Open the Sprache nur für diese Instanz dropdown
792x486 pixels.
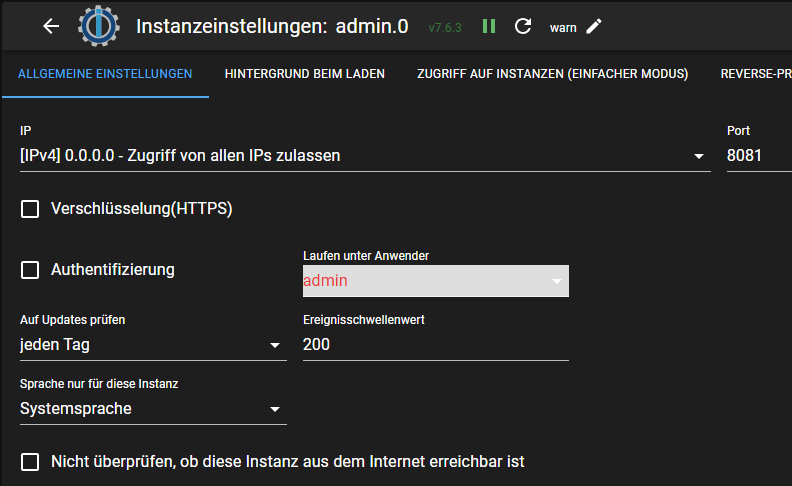pyautogui.click(x=153, y=409)
